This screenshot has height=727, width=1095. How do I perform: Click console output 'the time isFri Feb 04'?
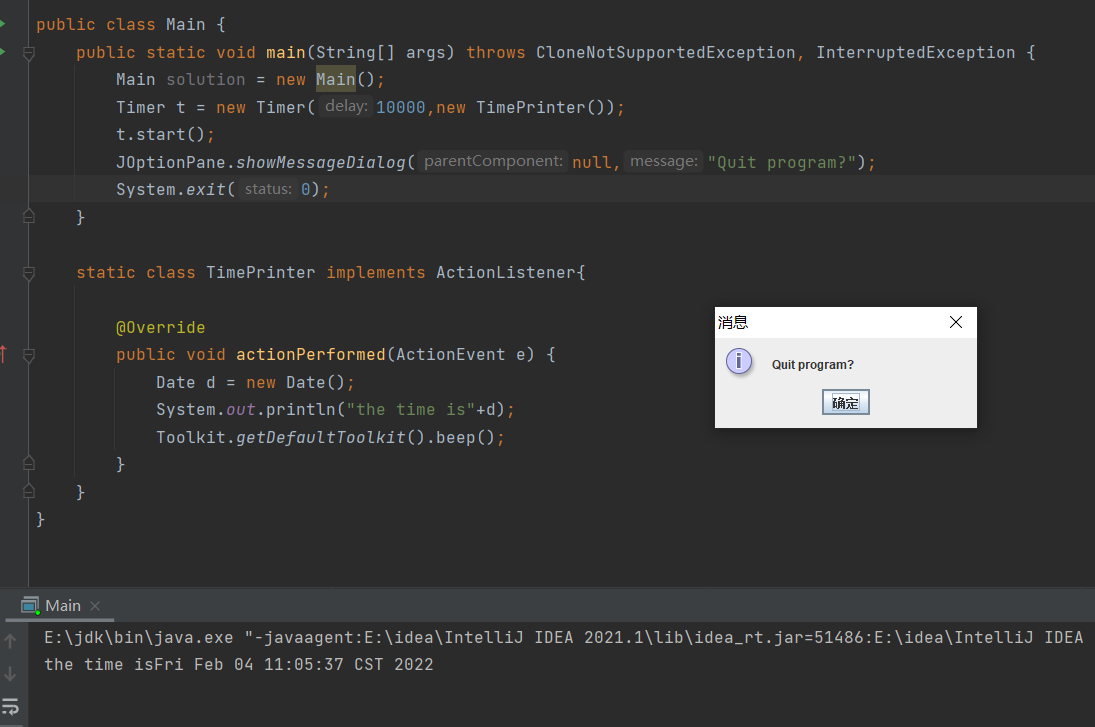(x=149, y=664)
